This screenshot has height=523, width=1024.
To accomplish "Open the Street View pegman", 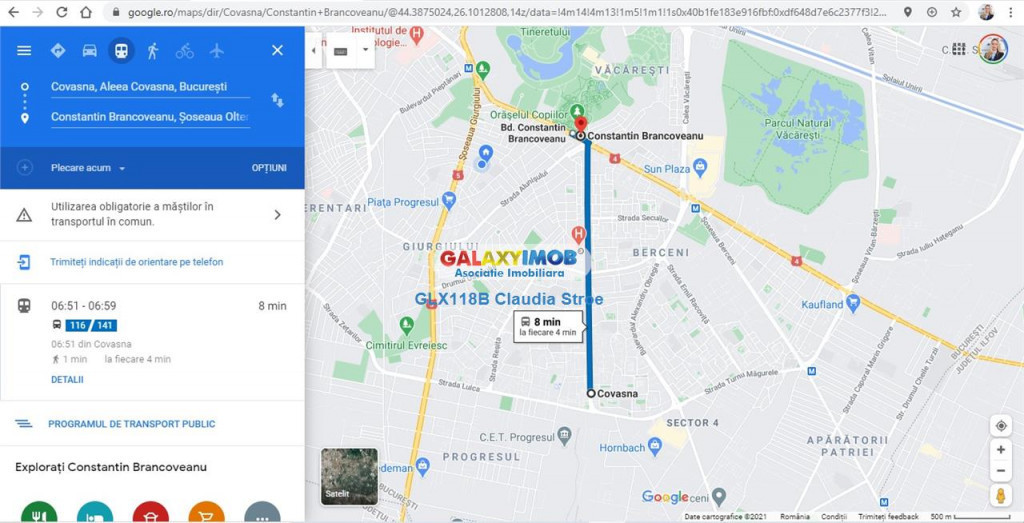I will point(1000,496).
